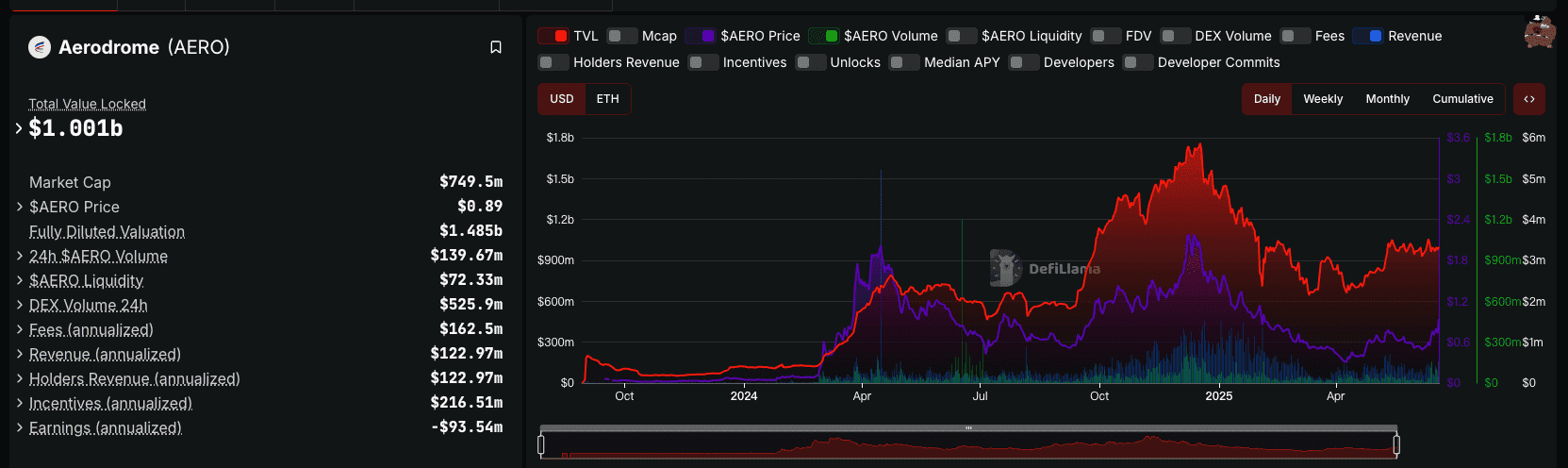The height and width of the screenshot is (468, 1568).
Task: Expand the Earnings (annualized) row
Action: click(x=20, y=427)
